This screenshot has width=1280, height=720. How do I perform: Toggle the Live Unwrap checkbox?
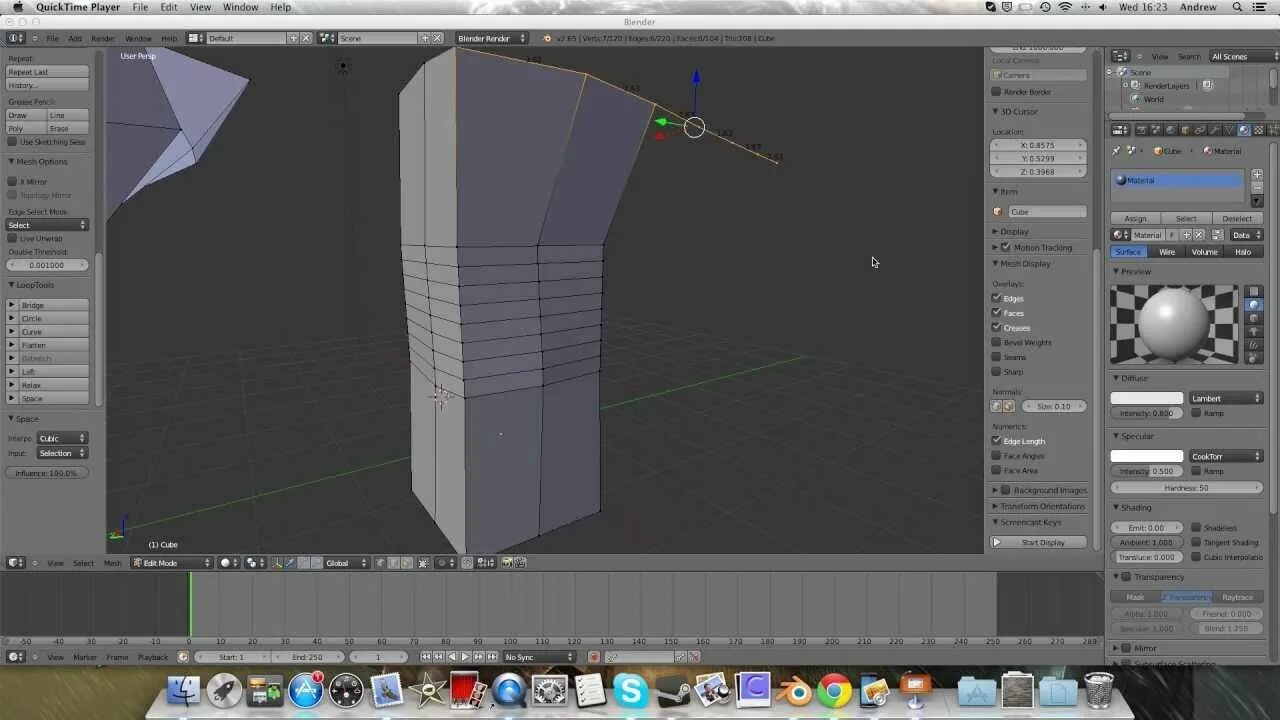coord(12,238)
